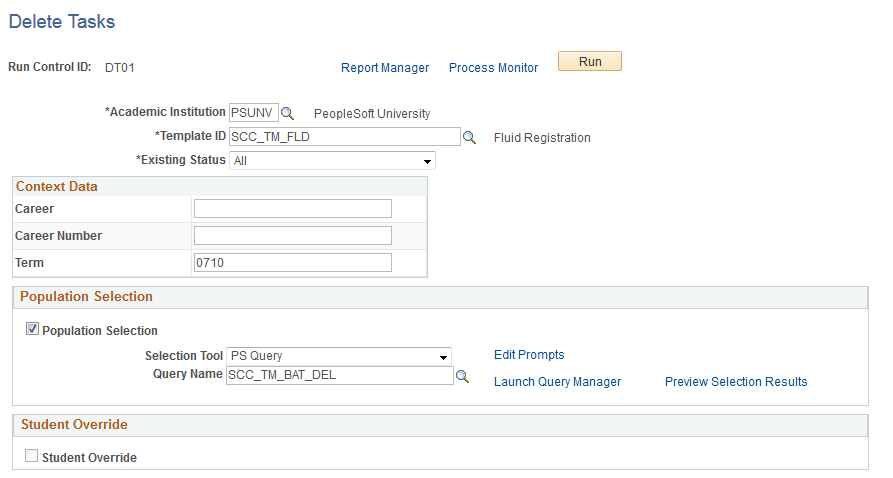Focus the Query Name text field
The height and width of the screenshot is (478, 893).
[339, 375]
